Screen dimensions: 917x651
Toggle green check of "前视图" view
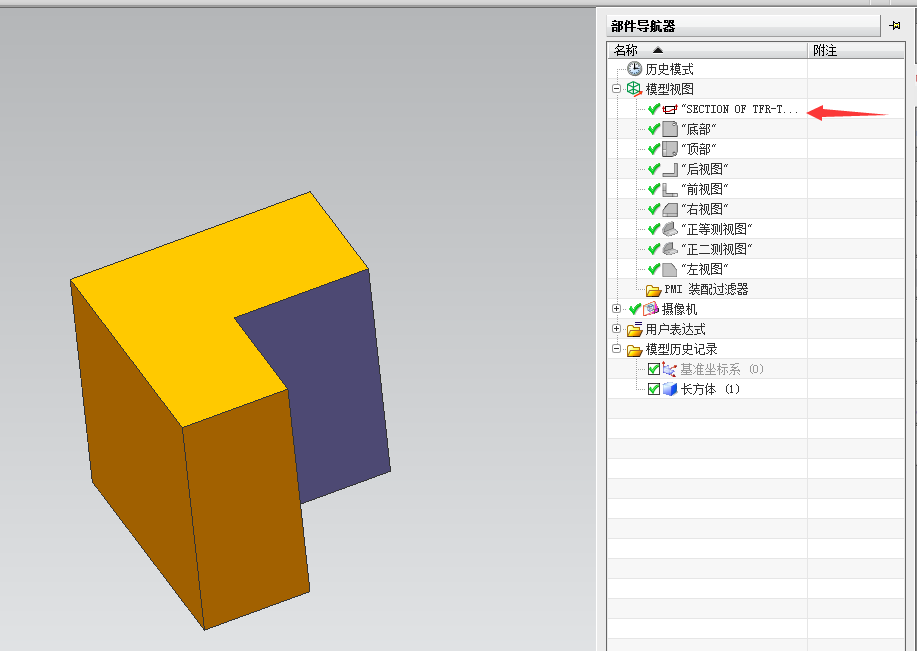click(654, 189)
